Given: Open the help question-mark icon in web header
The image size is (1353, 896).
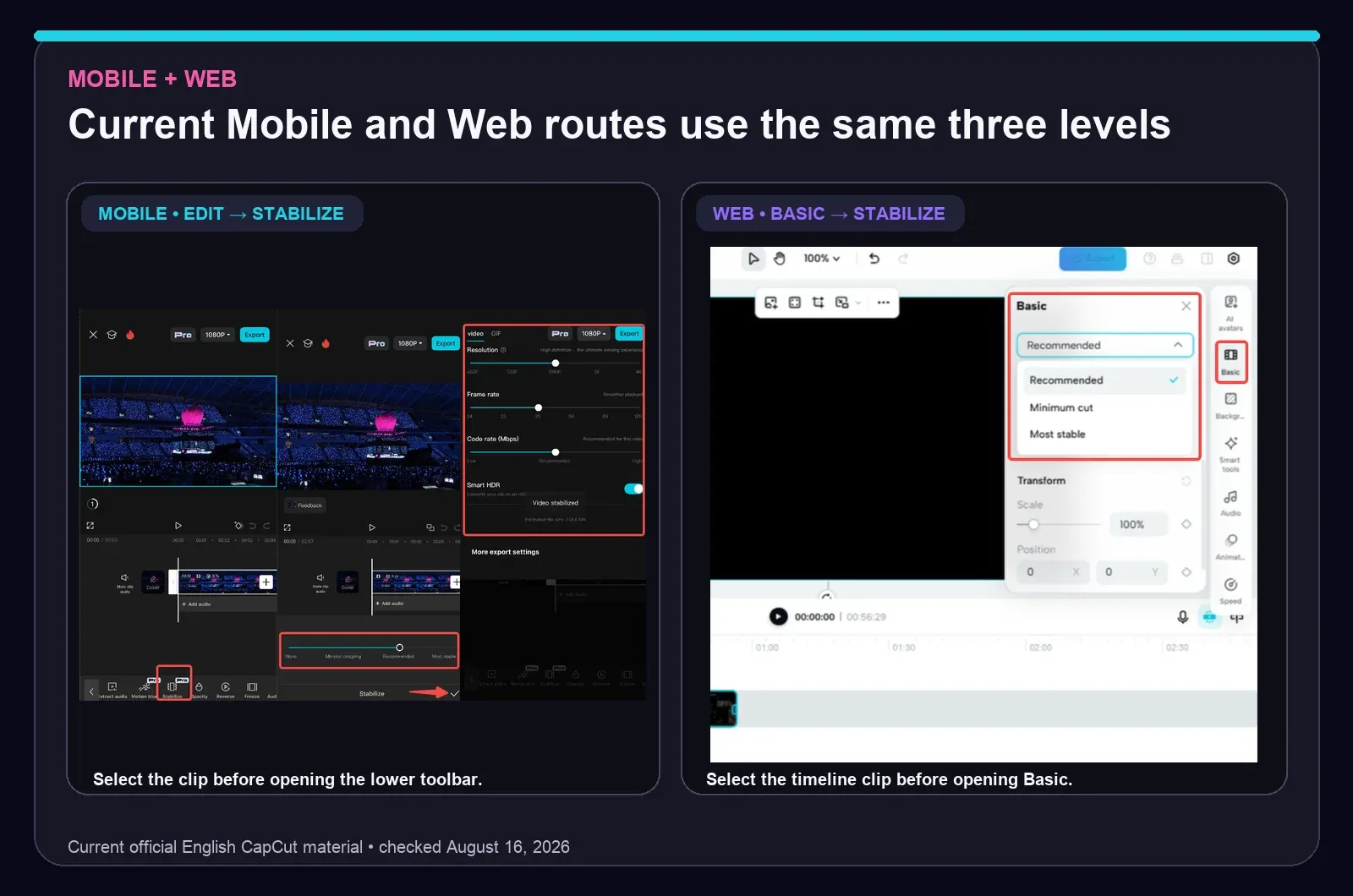Looking at the screenshot, I should point(1149,259).
